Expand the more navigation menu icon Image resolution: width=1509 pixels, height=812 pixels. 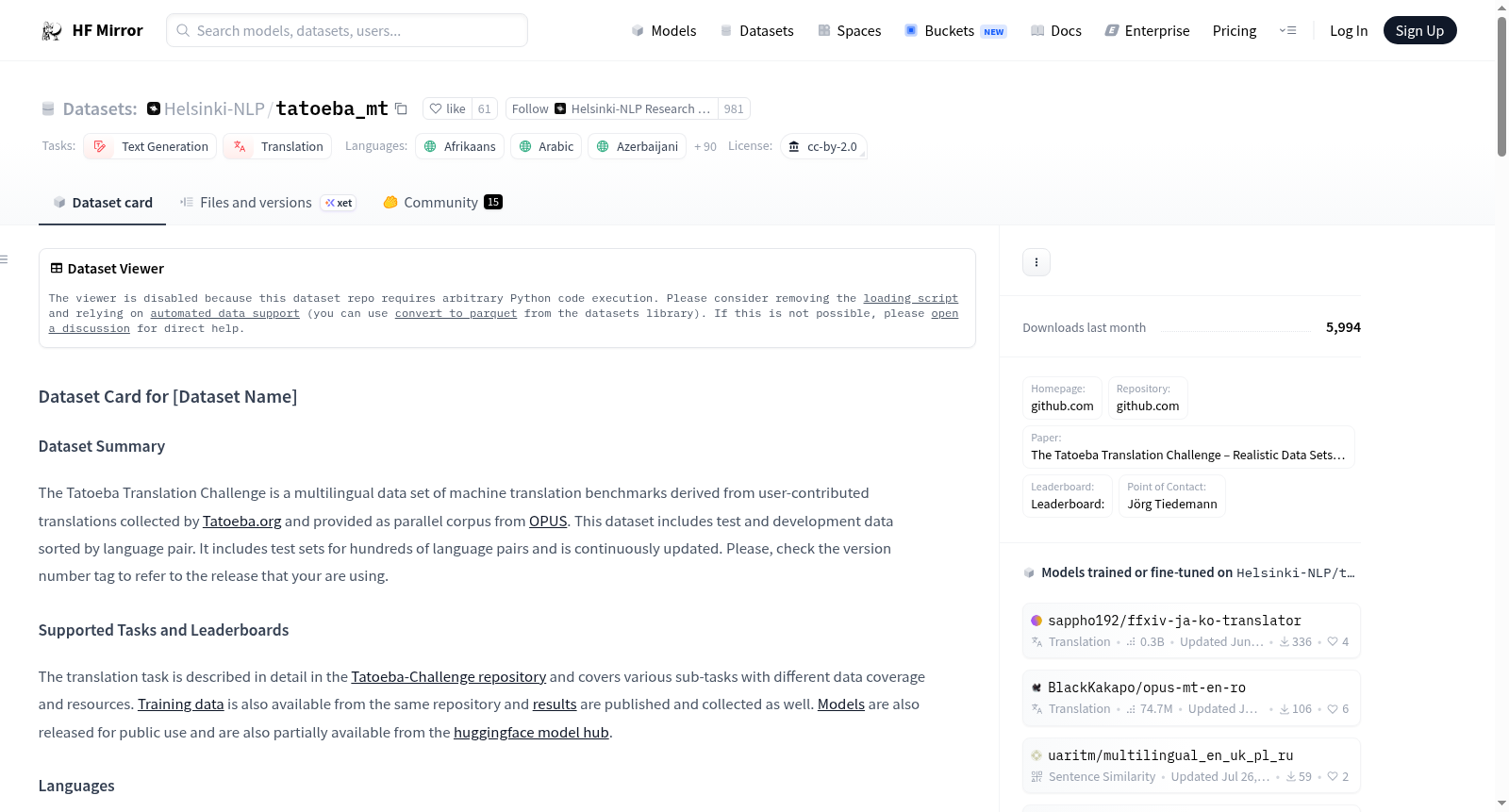(x=1287, y=31)
